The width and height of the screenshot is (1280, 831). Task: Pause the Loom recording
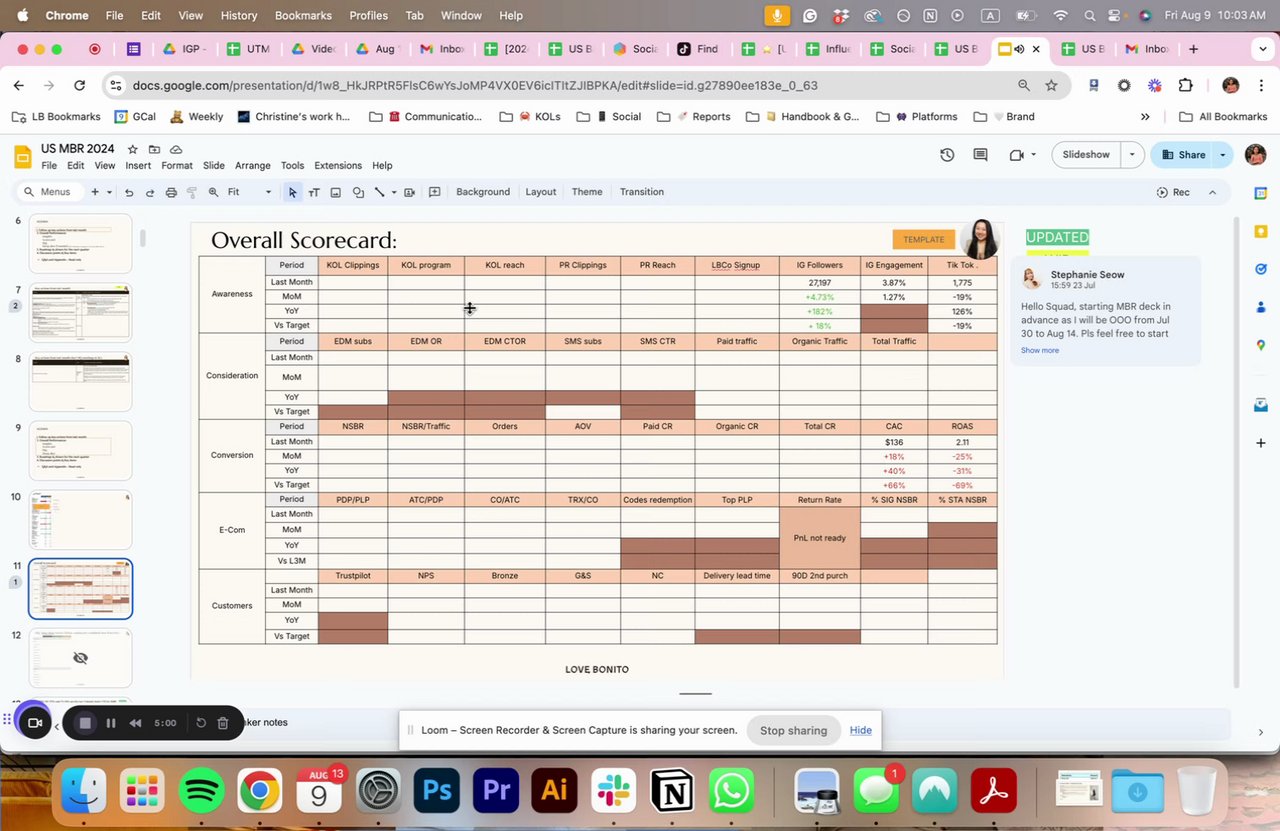coord(111,723)
